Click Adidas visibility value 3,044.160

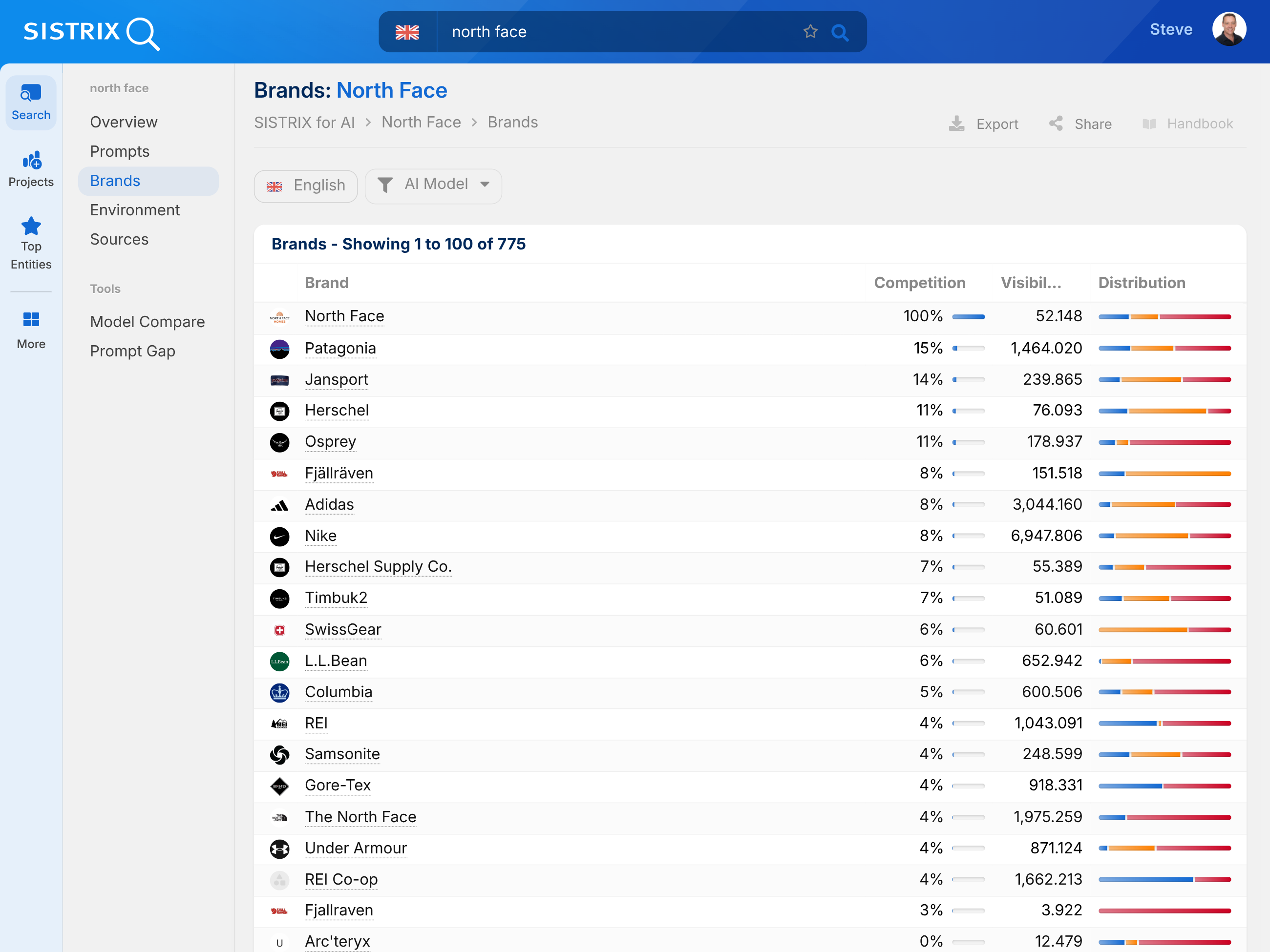pos(1047,505)
